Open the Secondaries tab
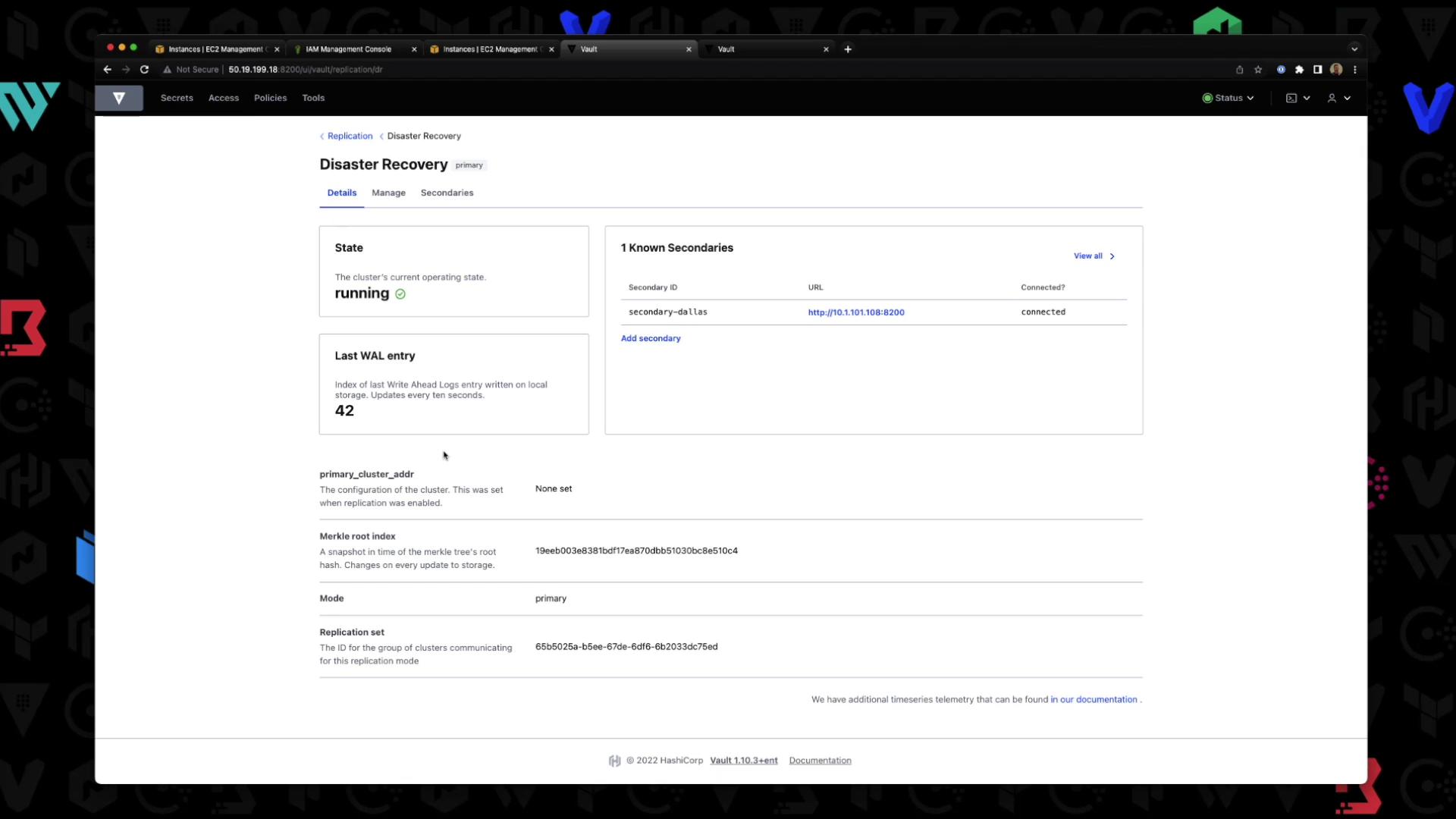1456x819 pixels. pyautogui.click(x=447, y=193)
